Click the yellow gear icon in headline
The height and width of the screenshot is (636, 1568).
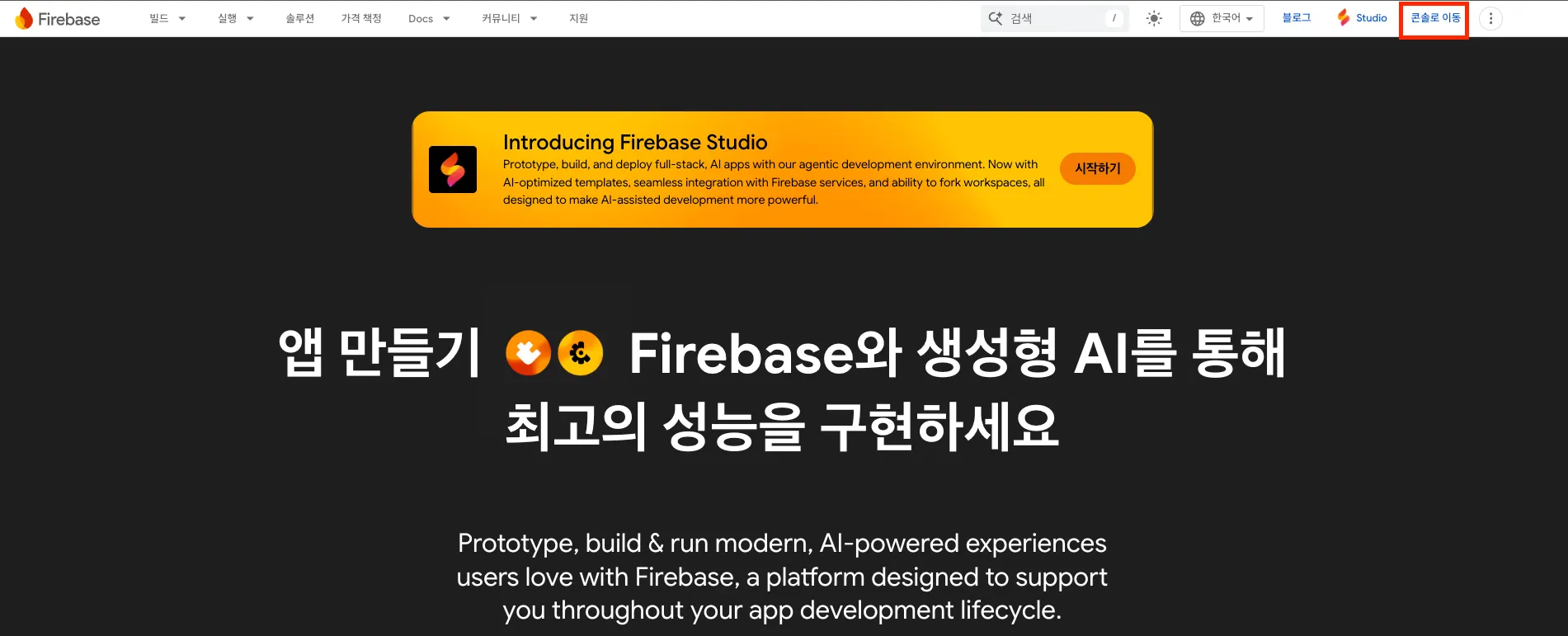point(581,353)
